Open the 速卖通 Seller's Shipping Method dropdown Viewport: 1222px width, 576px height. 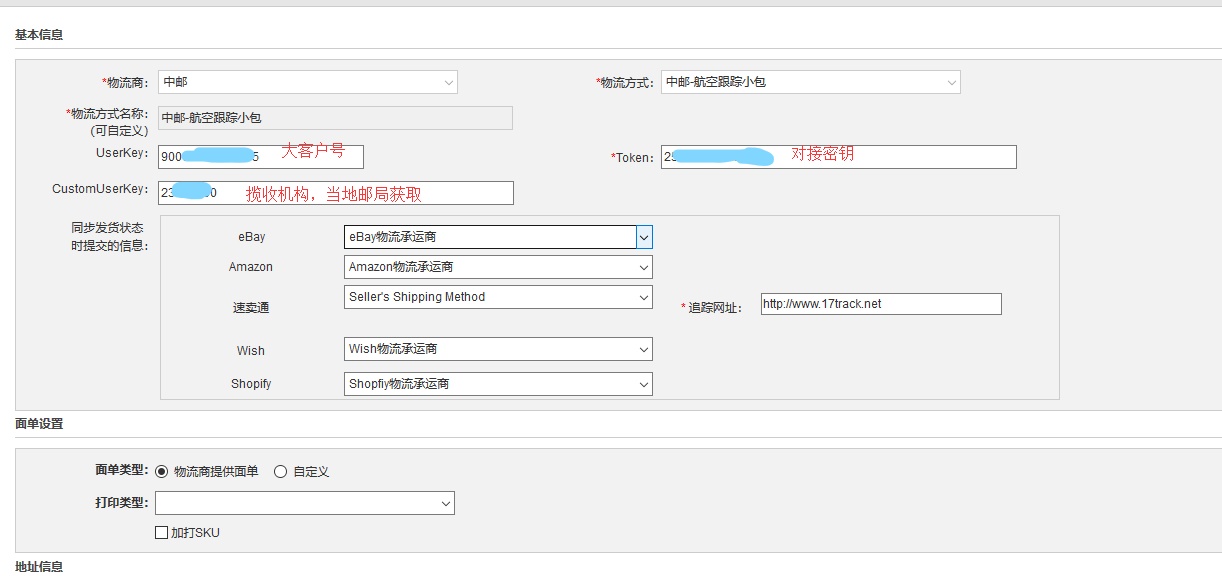pyautogui.click(x=498, y=297)
